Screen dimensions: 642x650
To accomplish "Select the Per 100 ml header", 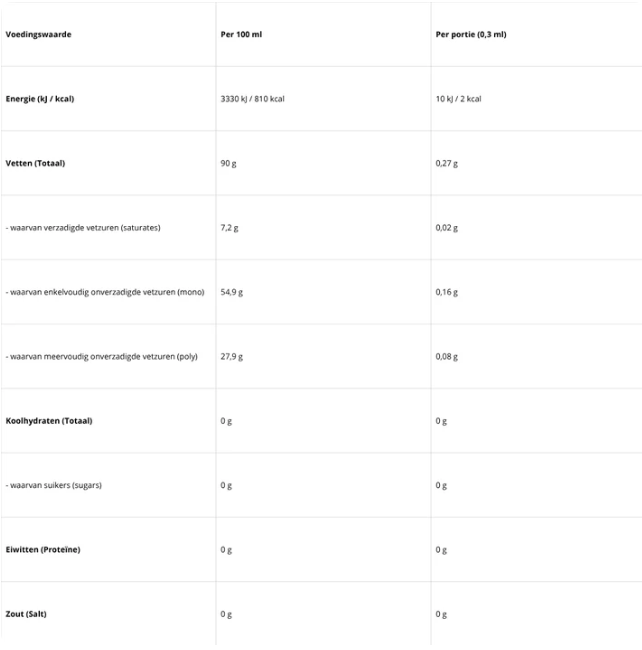I will [241, 34].
